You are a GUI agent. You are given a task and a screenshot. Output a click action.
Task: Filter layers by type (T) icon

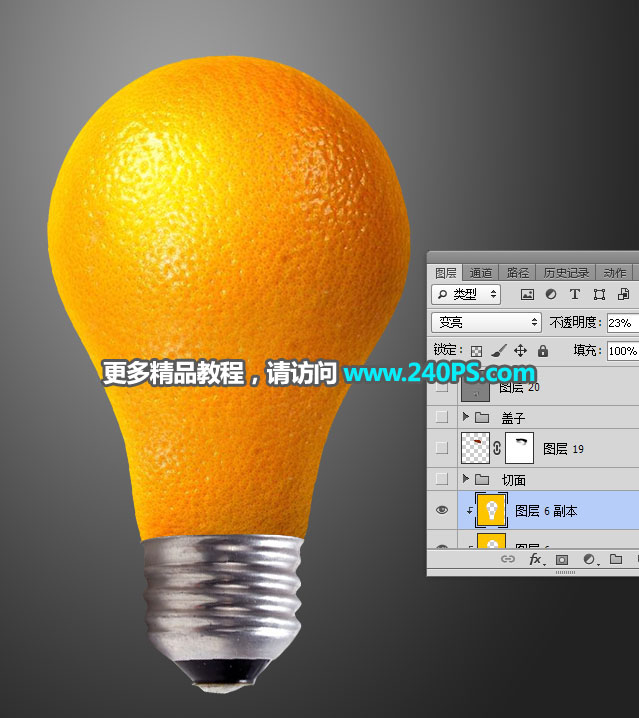pos(575,294)
